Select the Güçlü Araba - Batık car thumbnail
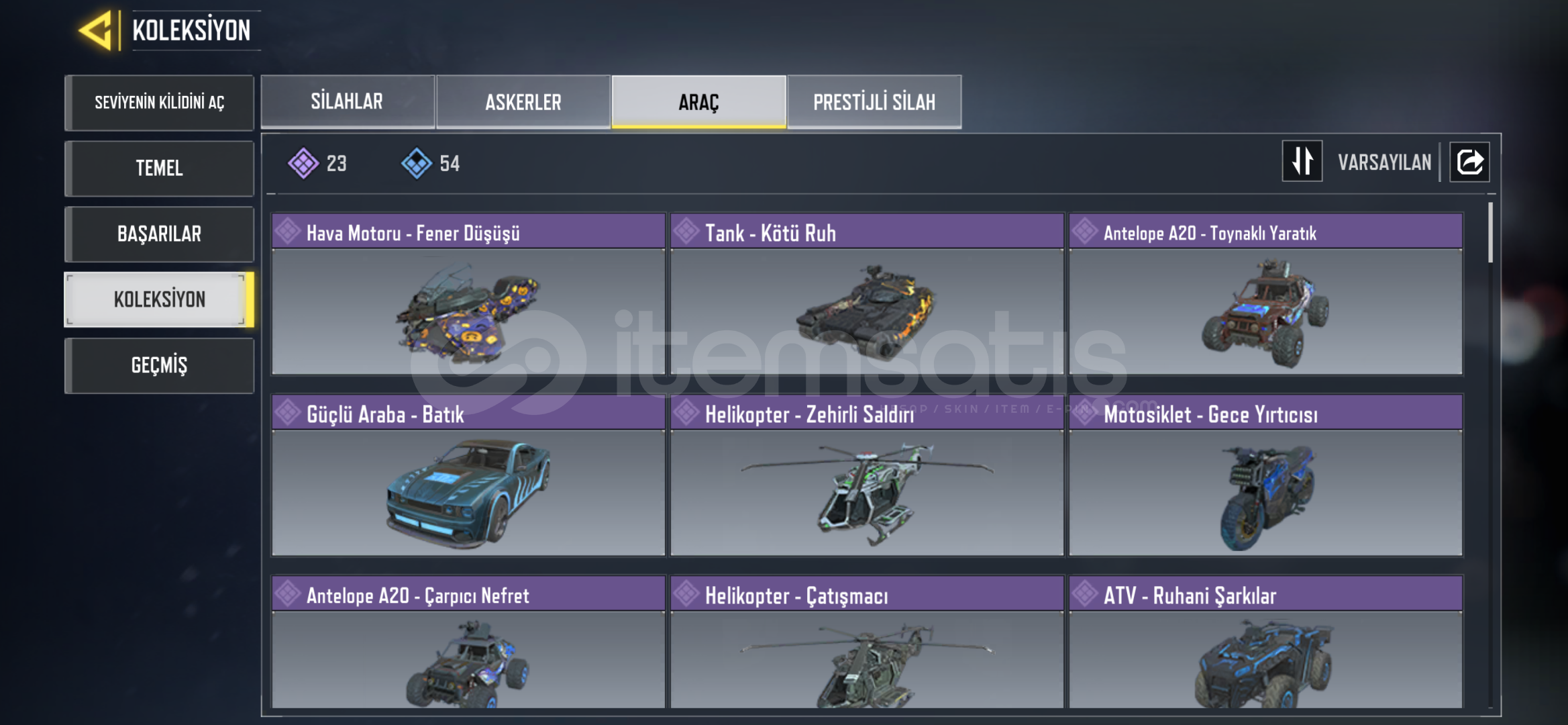The image size is (1568, 725). pos(468,493)
